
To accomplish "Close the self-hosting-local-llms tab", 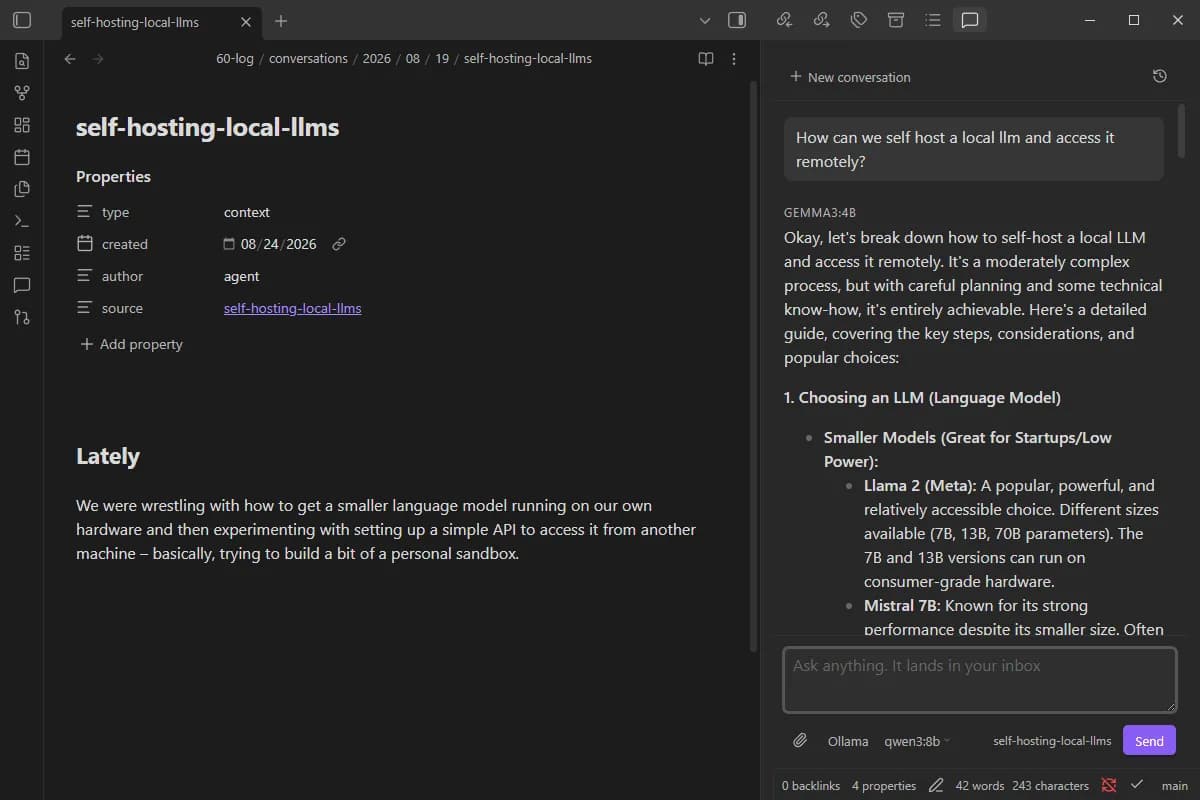I will tap(245, 21).
